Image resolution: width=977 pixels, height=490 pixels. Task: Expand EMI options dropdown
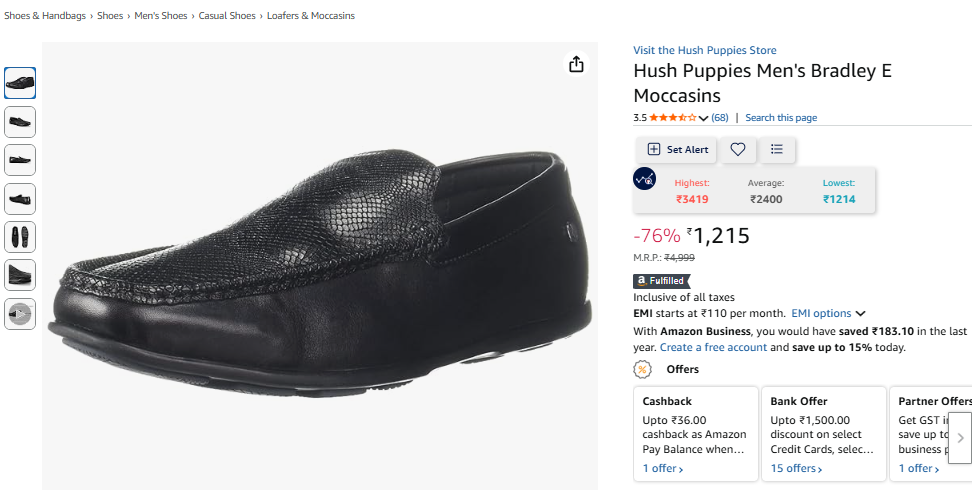[x=828, y=313]
